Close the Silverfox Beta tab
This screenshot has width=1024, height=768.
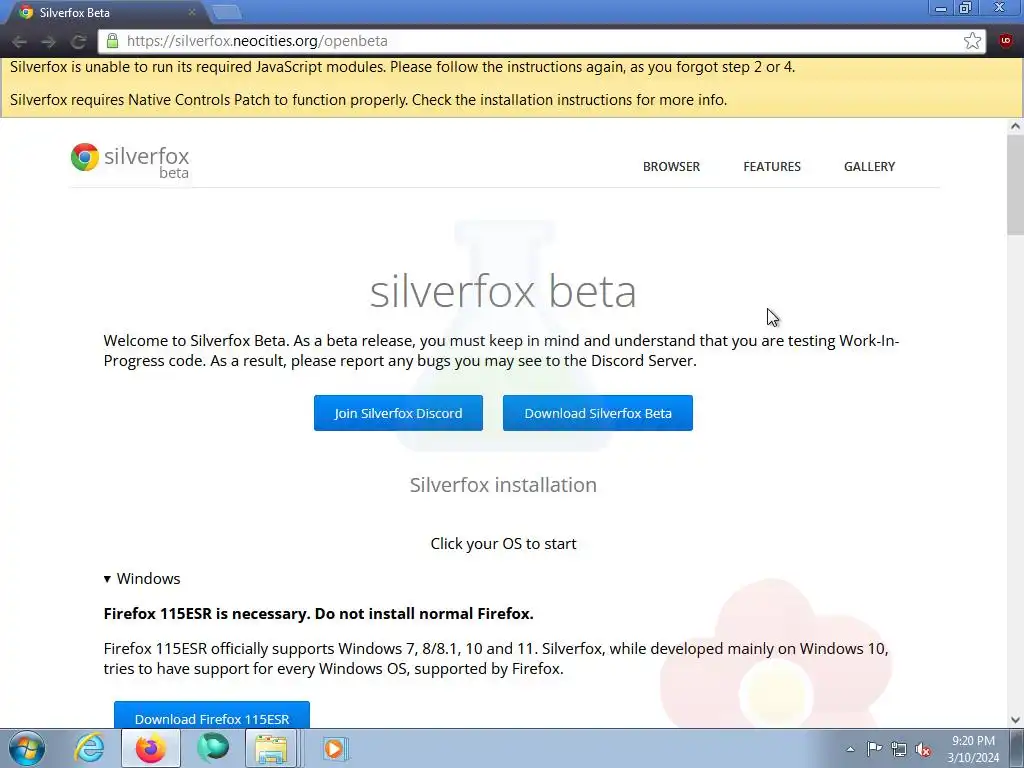(191, 12)
